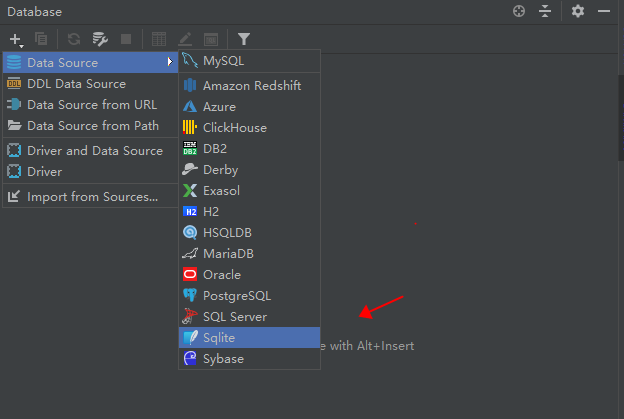Image resolution: width=624 pixels, height=419 pixels.
Task: Choose PostgreSQL as the data source
Action: coord(236,296)
